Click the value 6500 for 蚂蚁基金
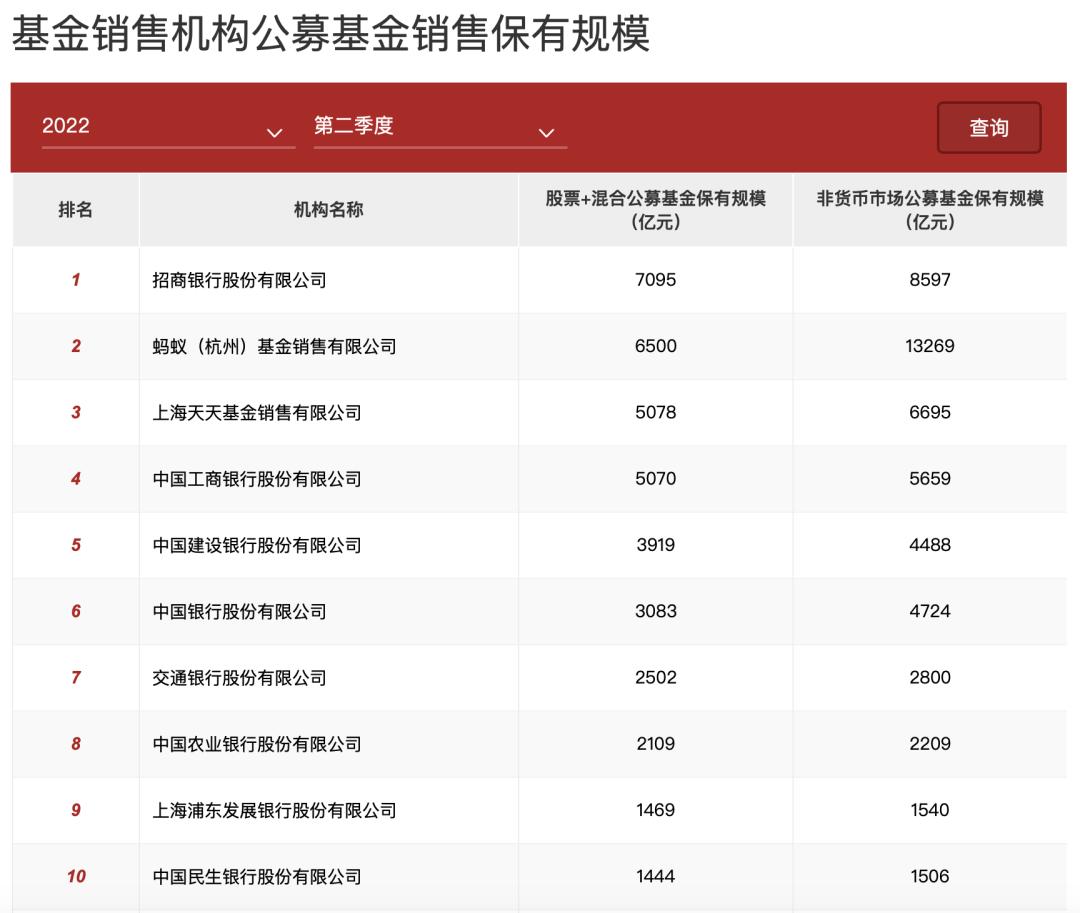 pyautogui.click(x=655, y=346)
